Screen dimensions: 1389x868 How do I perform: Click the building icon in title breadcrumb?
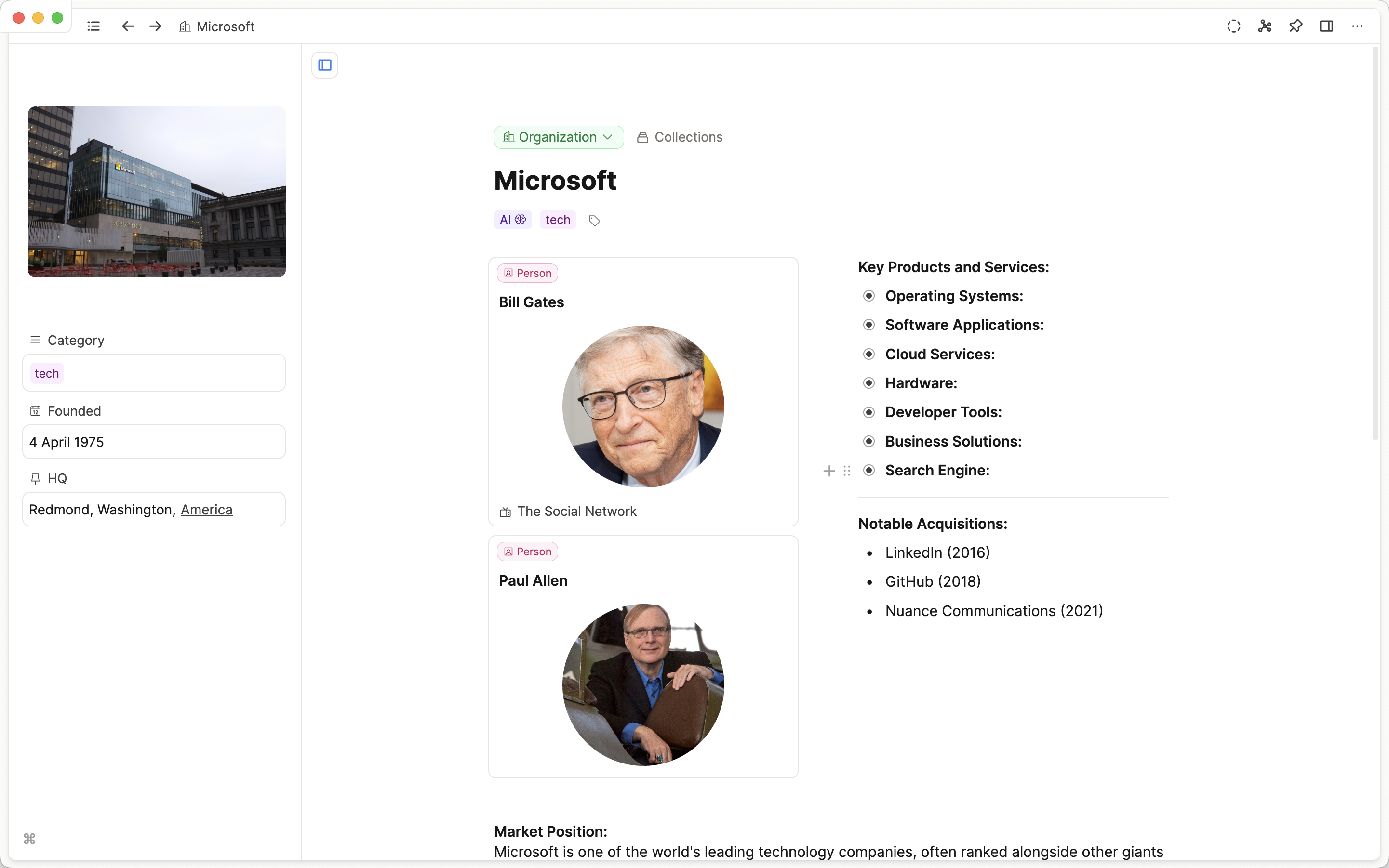click(185, 26)
